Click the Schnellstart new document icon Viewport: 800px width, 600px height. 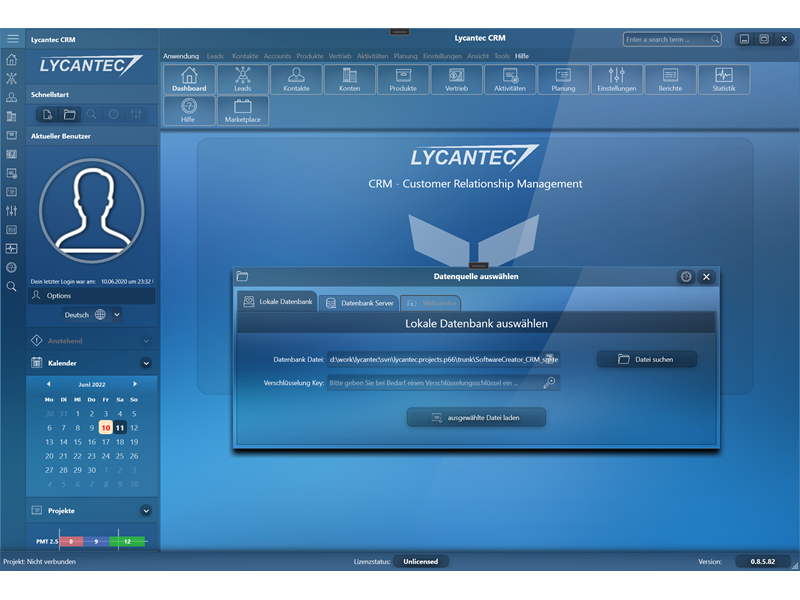[47, 114]
